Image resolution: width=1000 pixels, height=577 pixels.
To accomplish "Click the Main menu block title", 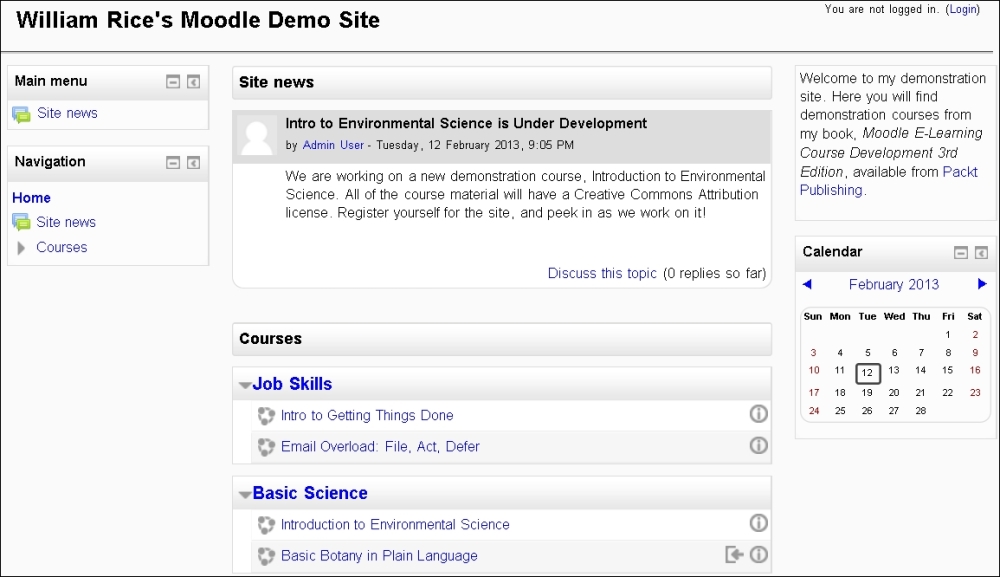I will (x=51, y=81).
